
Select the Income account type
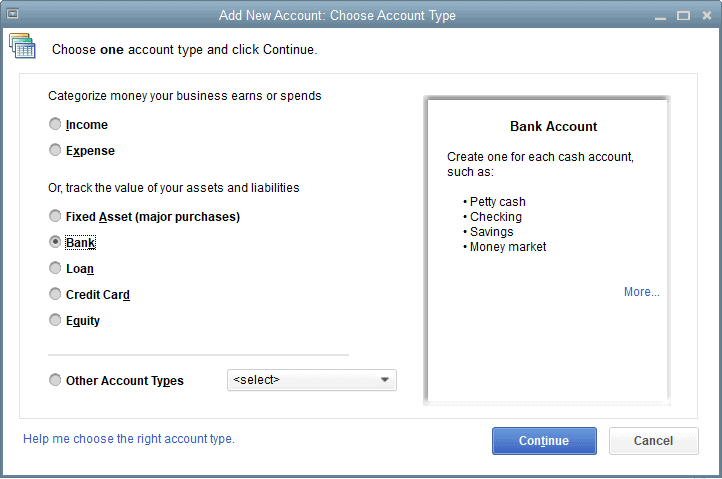click(55, 125)
